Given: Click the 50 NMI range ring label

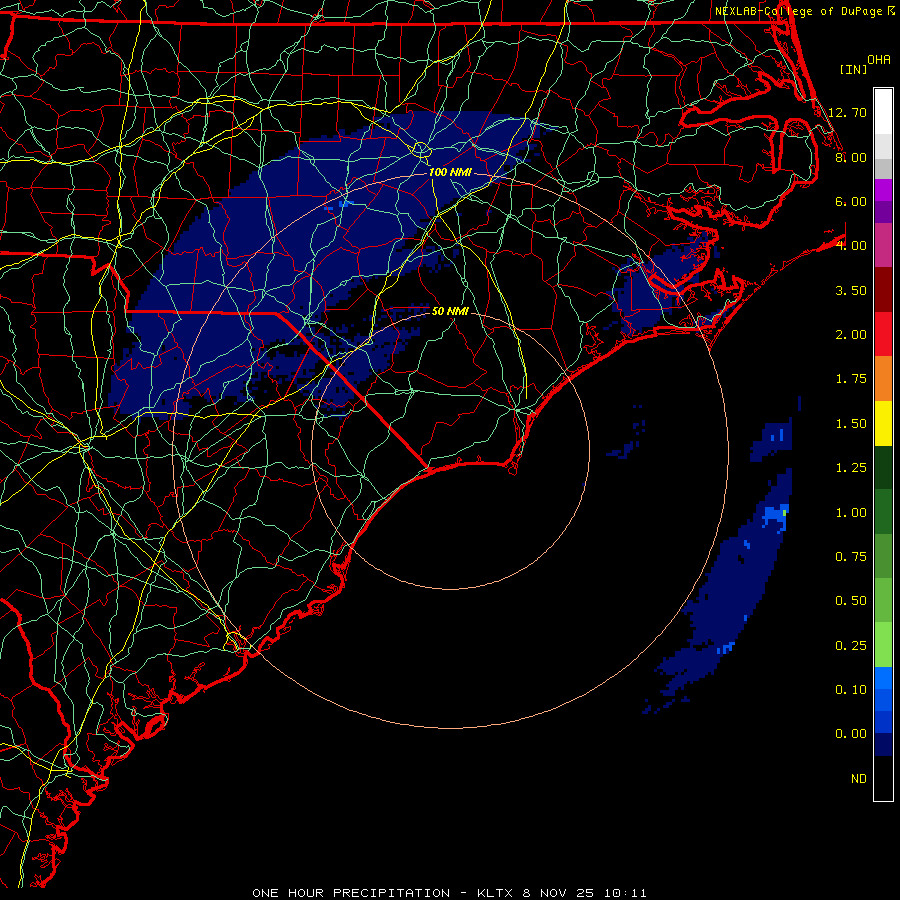Looking at the screenshot, I should [x=450, y=311].
